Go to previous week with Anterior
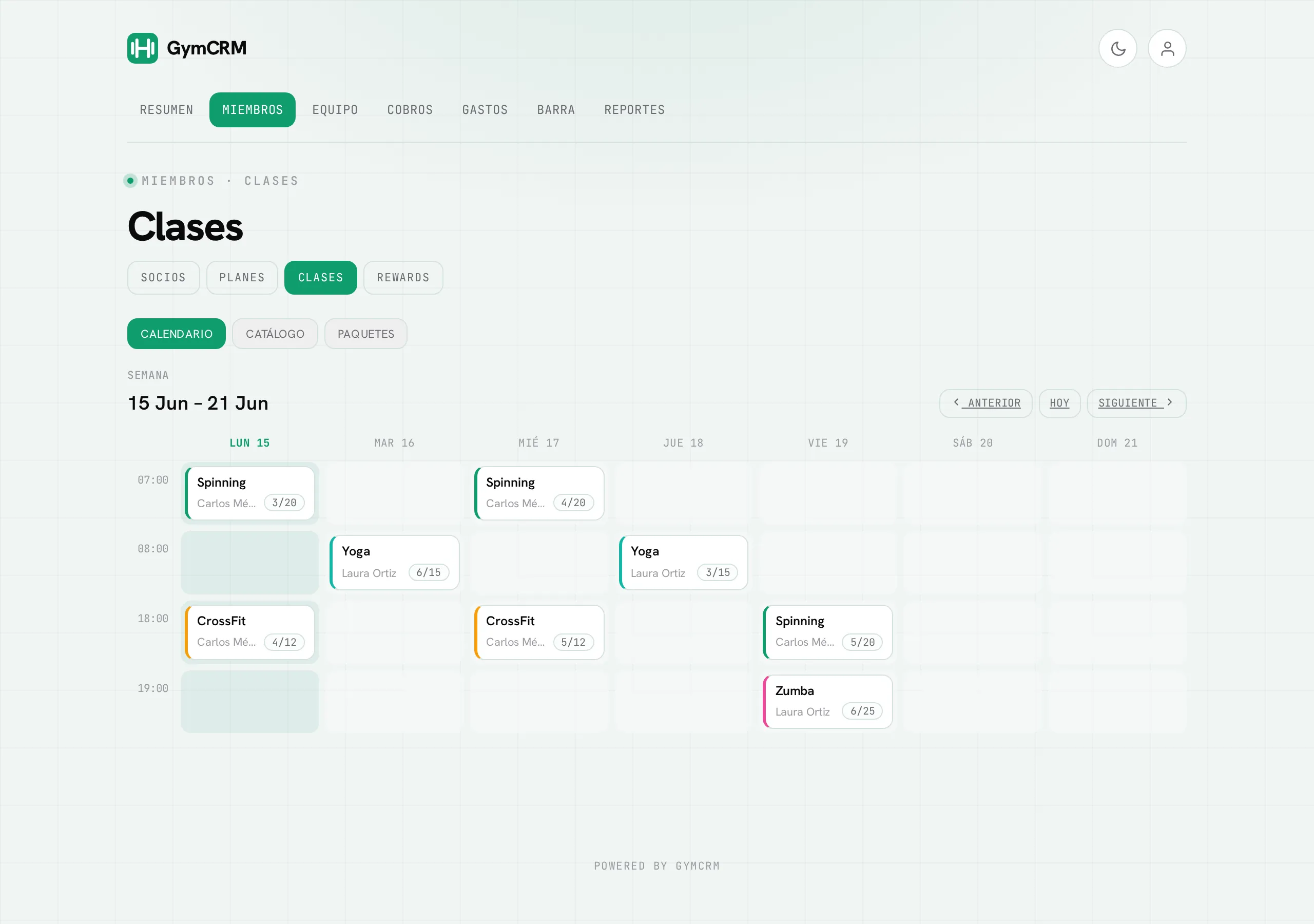The width and height of the screenshot is (1314, 924). [985, 403]
